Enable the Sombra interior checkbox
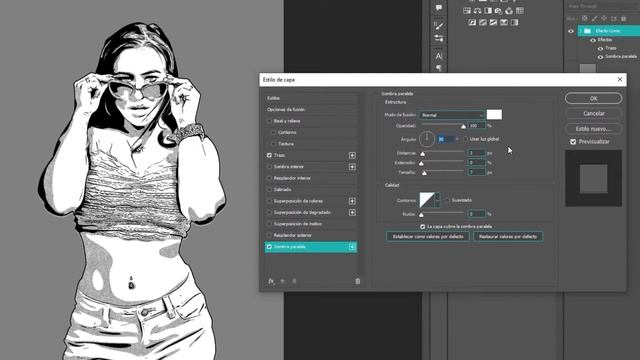 [x=269, y=167]
